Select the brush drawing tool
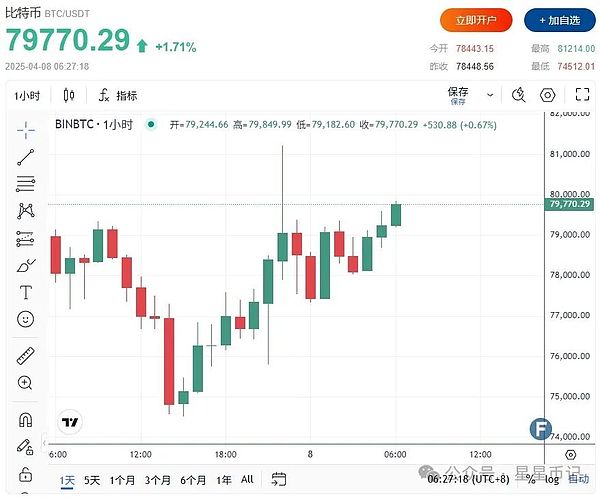Viewport: 600px width, 497px height. click(x=25, y=265)
